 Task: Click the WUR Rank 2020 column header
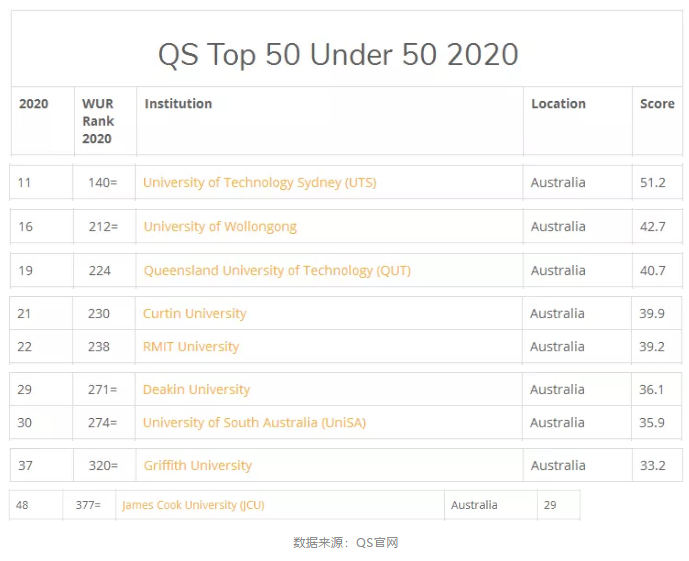click(x=98, y=121)
